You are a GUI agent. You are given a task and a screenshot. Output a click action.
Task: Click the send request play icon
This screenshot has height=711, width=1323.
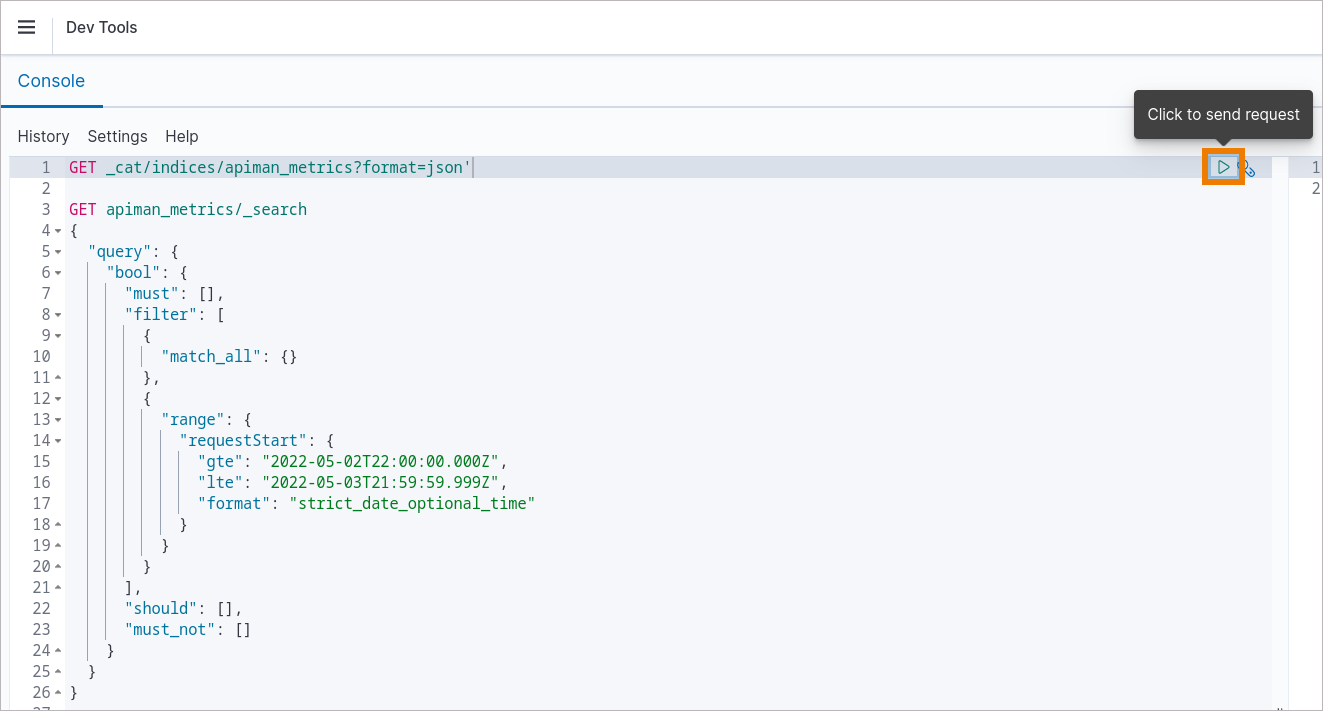(x=1222, y=167)
